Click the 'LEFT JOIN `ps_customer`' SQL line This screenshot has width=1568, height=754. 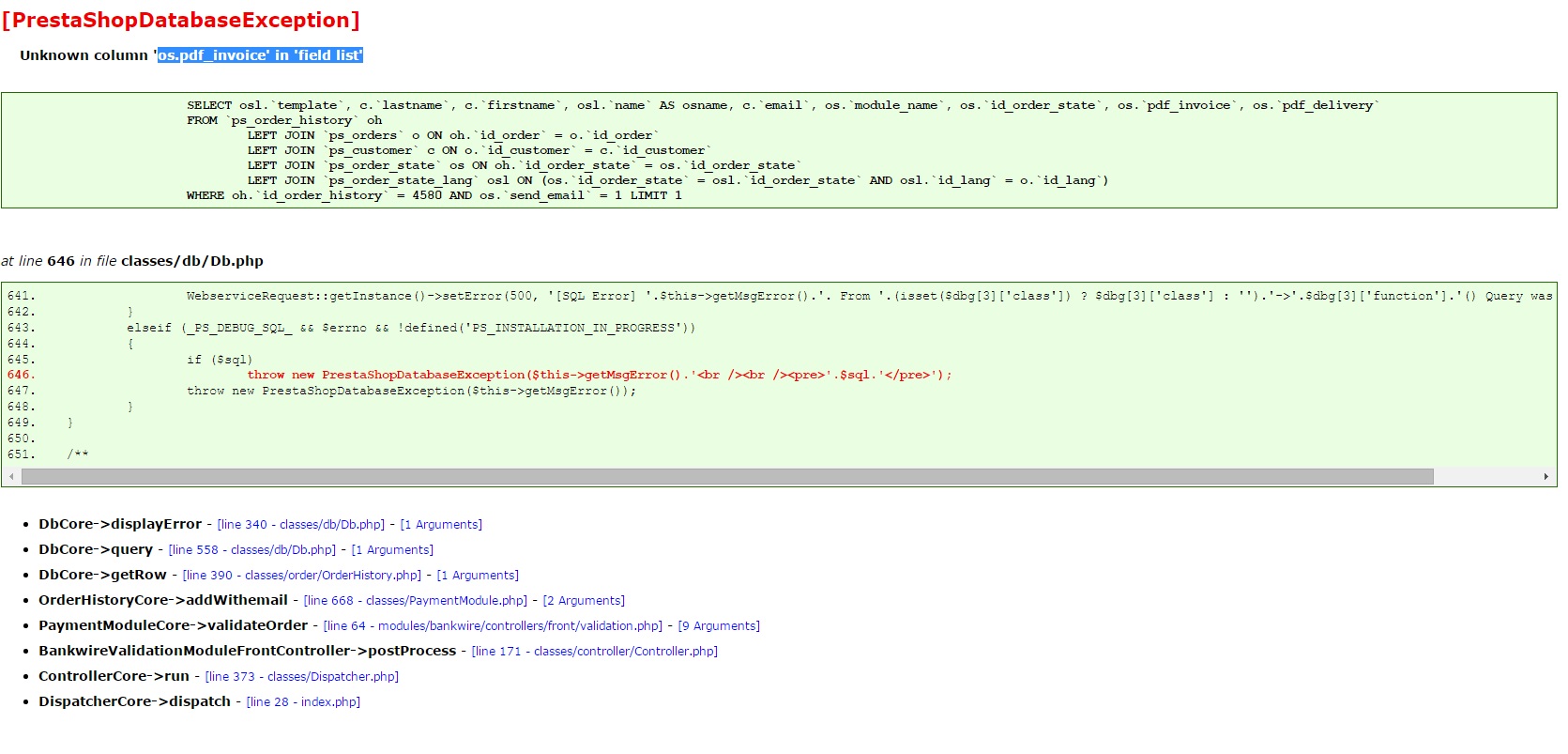tap(480, 150)
